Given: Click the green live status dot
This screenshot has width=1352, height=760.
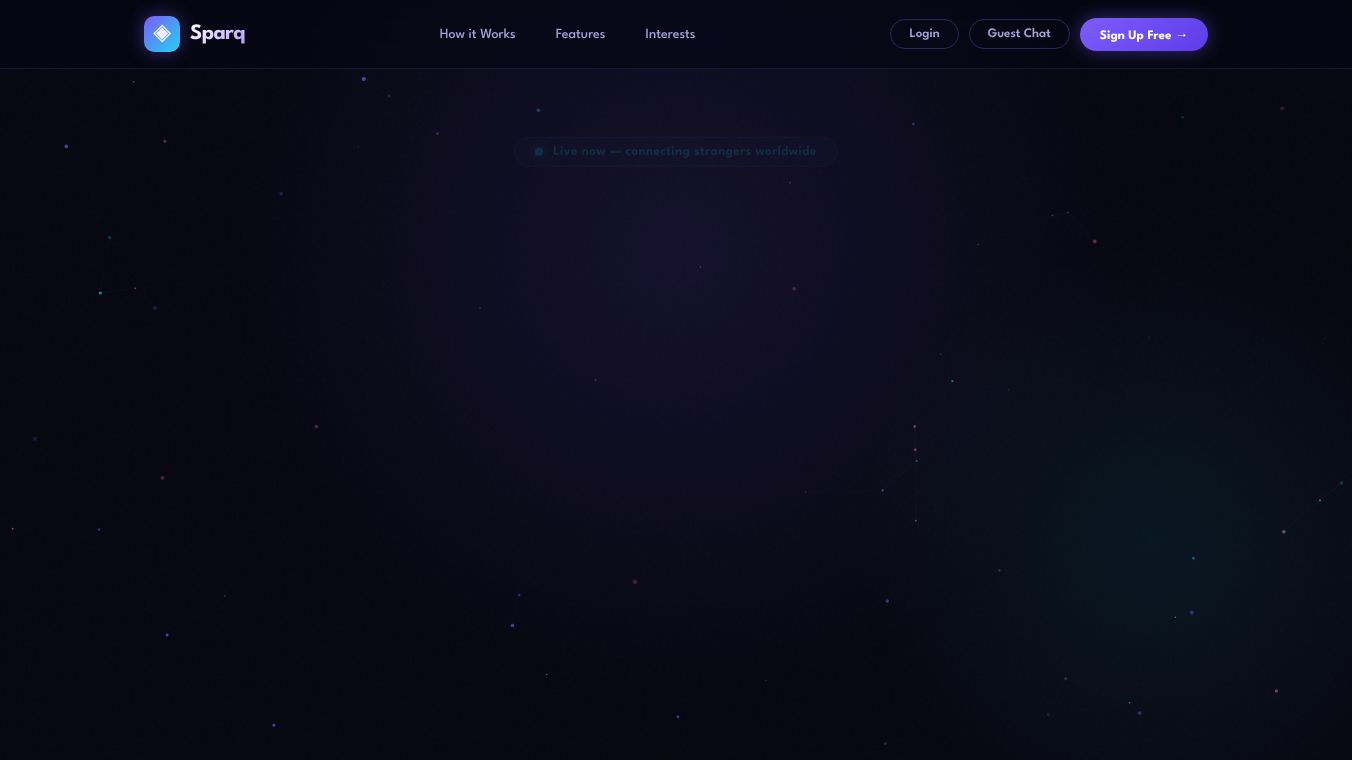Looking at the screenshot, I should [x=539, y=152].
